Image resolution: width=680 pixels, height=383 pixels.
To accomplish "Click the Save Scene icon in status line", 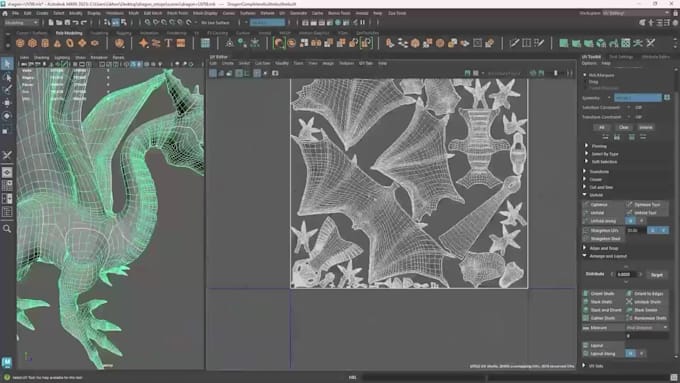I will pos(67,23).
